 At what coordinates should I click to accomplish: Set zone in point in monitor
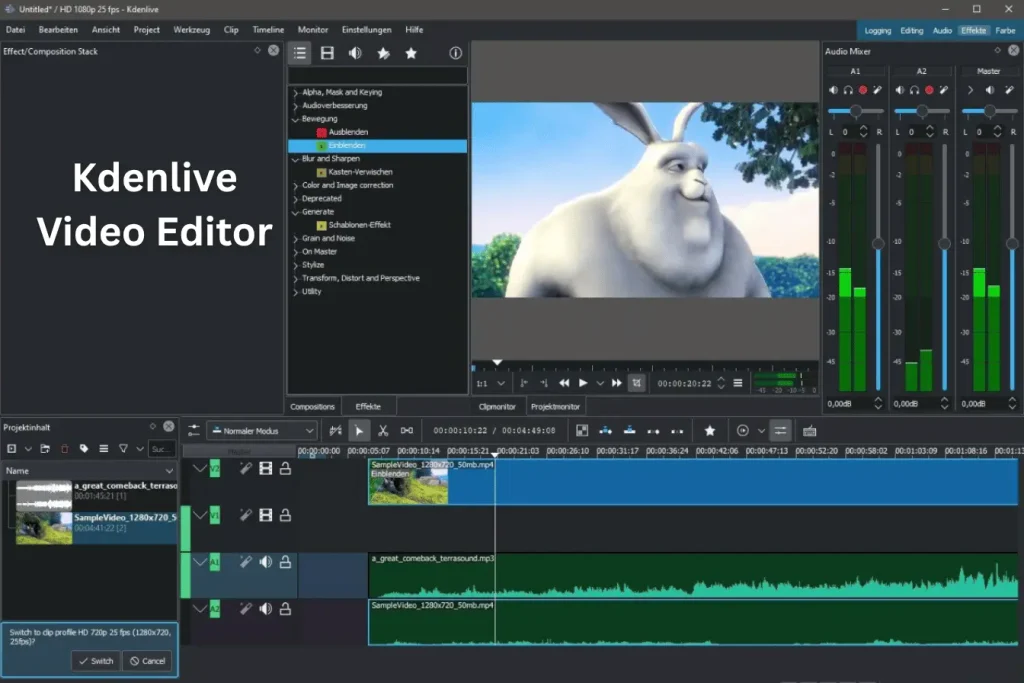(x=524, y=383)
